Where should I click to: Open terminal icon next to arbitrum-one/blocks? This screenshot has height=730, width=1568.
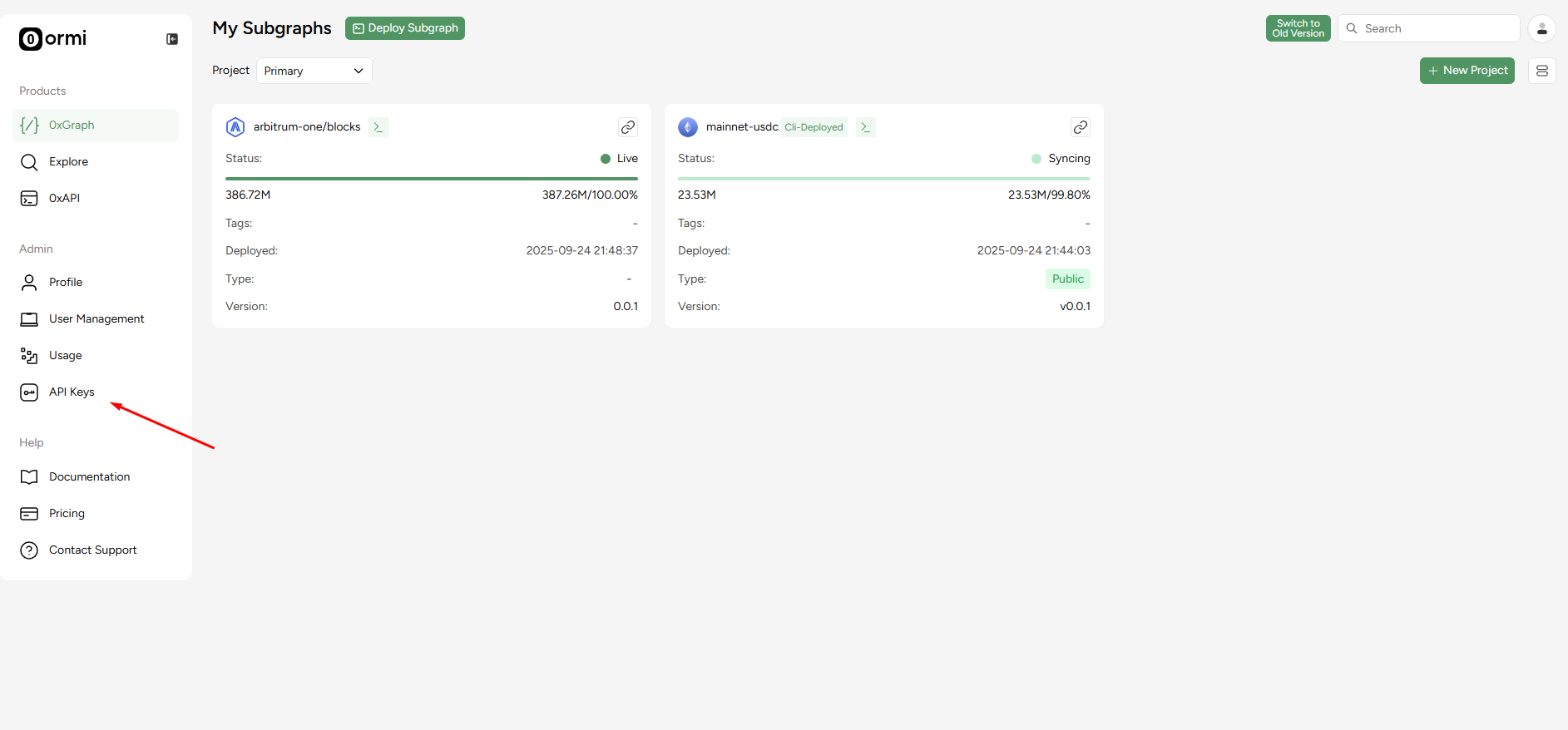pos(378,127)
